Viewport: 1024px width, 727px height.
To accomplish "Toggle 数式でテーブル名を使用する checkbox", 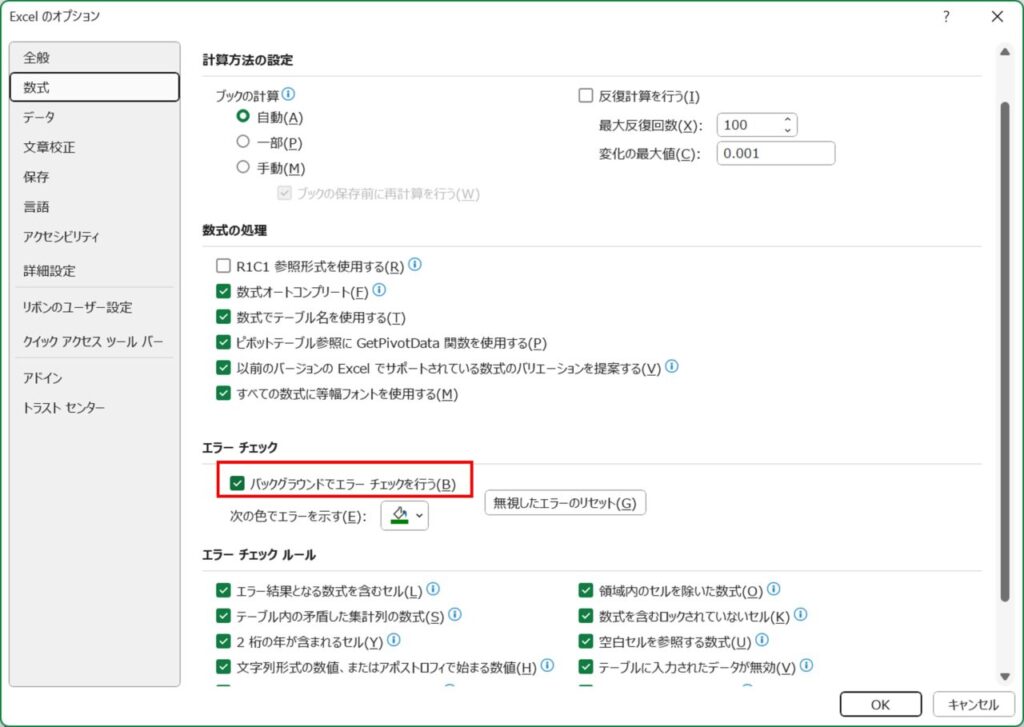I will (223, 317).
